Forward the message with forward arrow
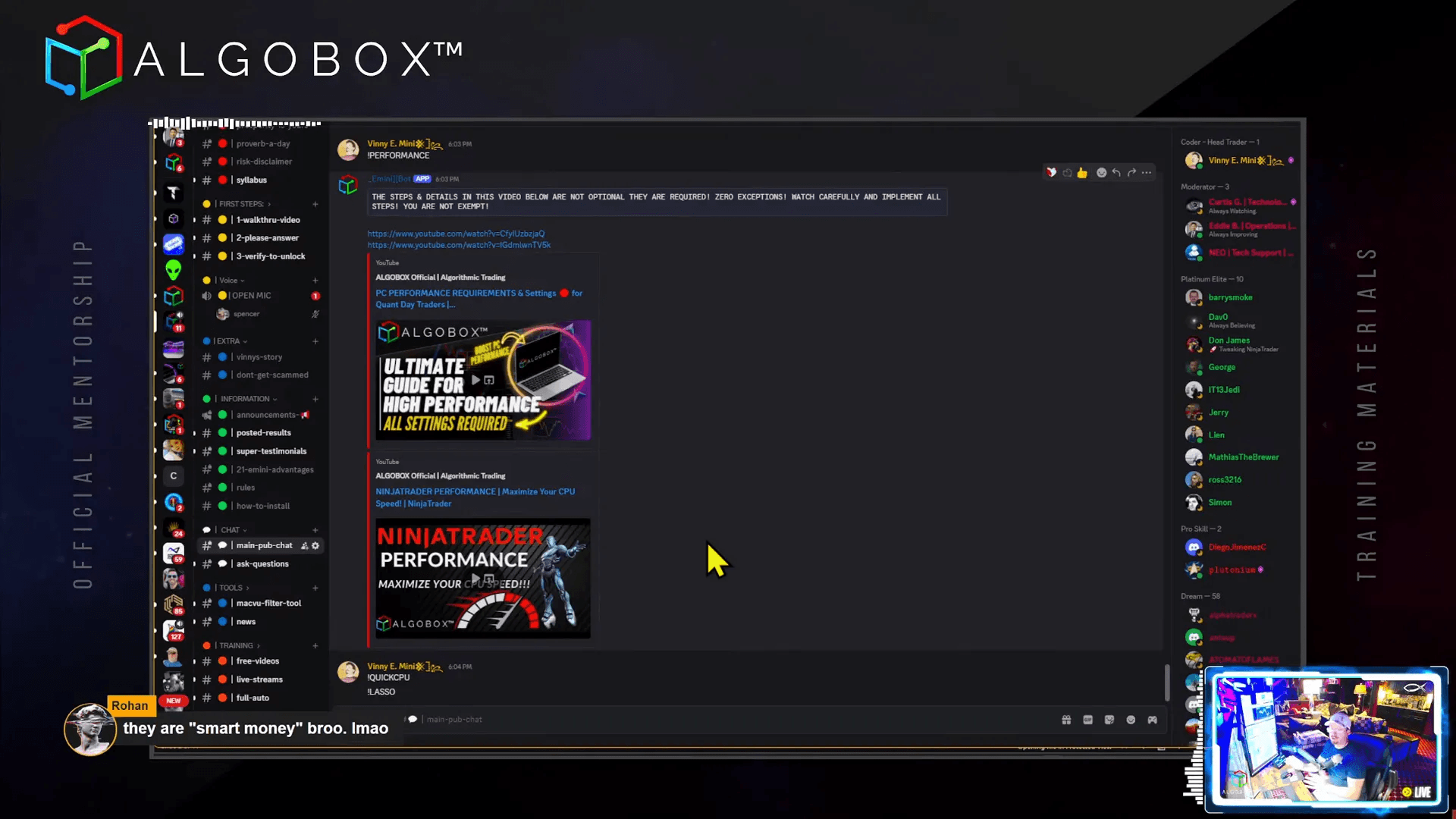The height and width of the screenshot is (819, 1456). click(x=1131, y=173)
